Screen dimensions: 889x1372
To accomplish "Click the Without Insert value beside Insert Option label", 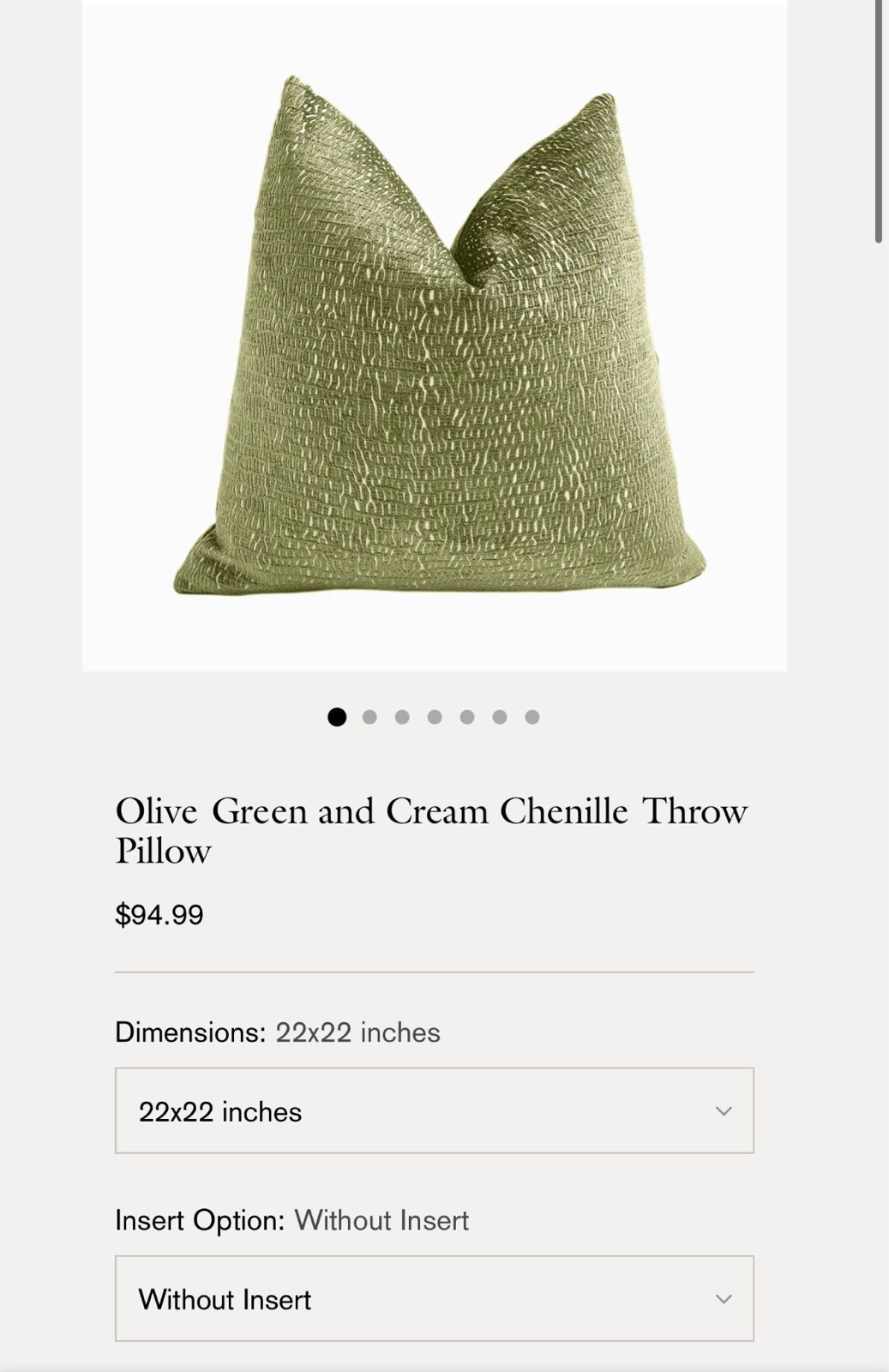I will (381, 1220).
